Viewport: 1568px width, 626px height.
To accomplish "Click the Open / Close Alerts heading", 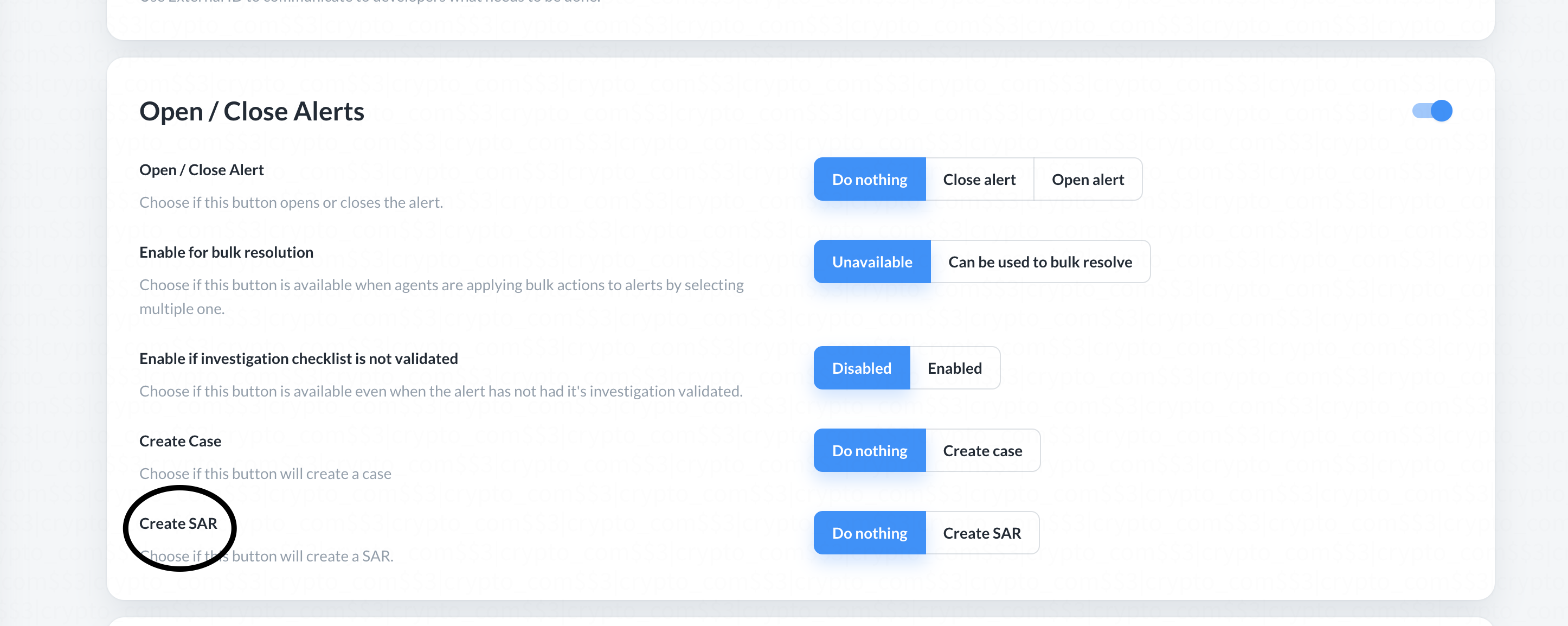I will (252, 111).
